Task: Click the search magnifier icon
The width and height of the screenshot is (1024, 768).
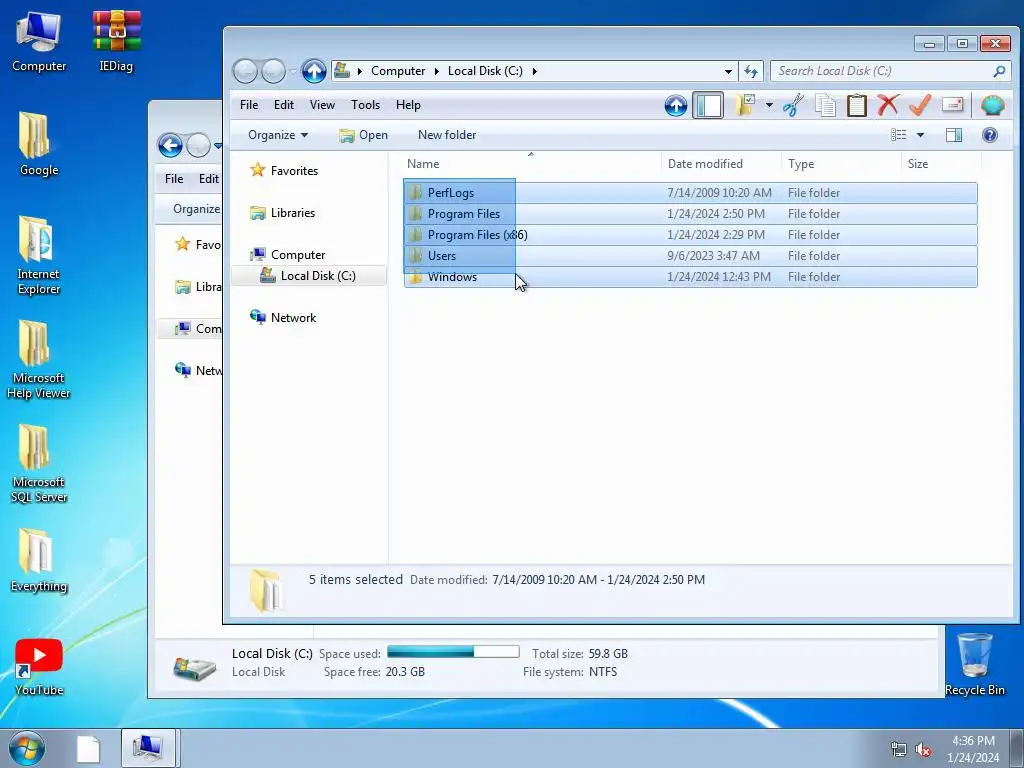Action: pos(999,71)
